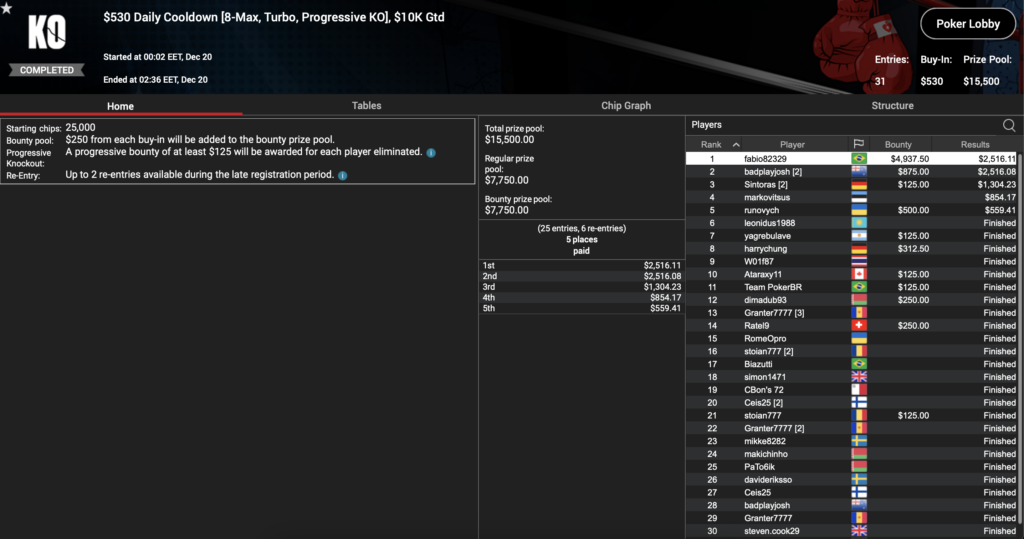Toggle the Rank column sort arrow

737,145
